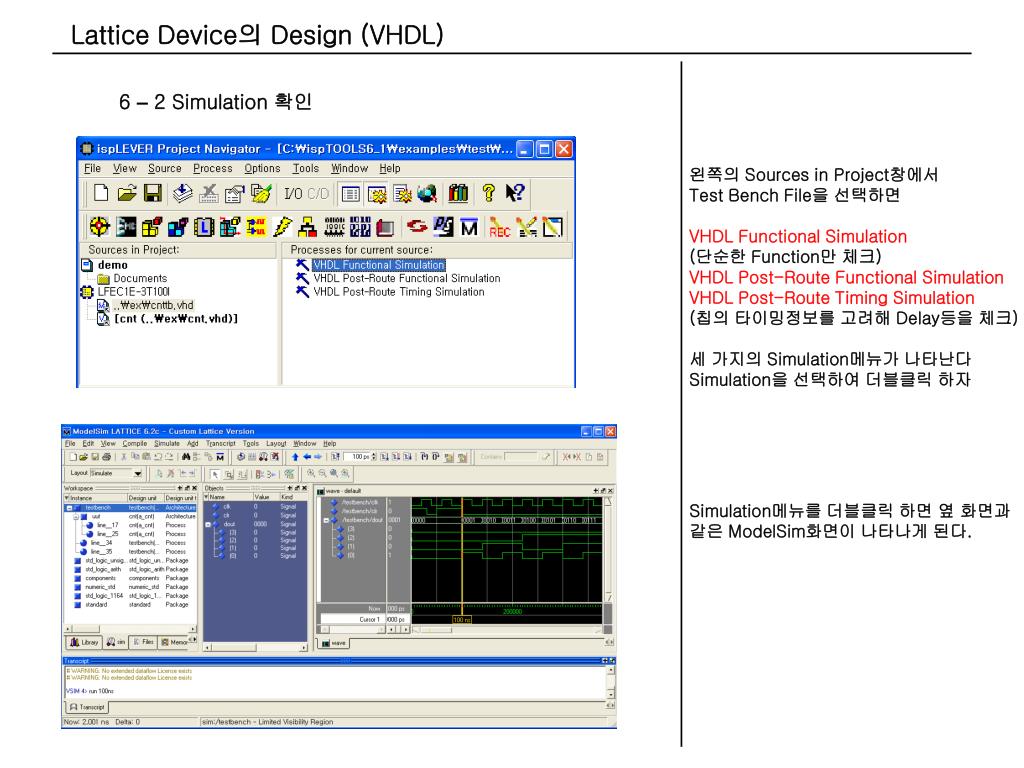
Task: Open Tools menu in ispLEVER Project Navigator
Action: click(x=306, y=168)
